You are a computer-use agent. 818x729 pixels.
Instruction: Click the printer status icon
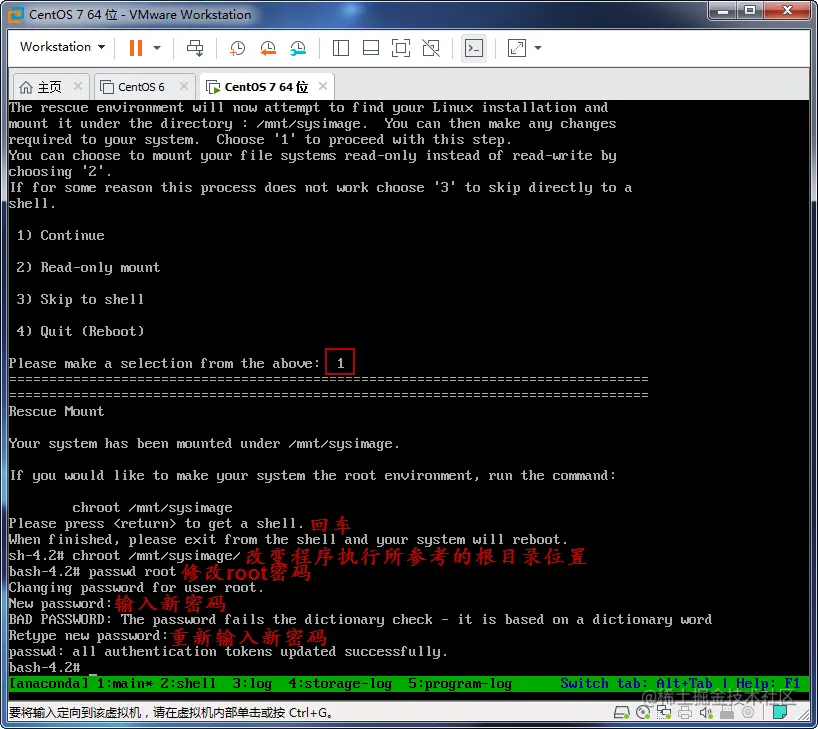pos(685,712)
